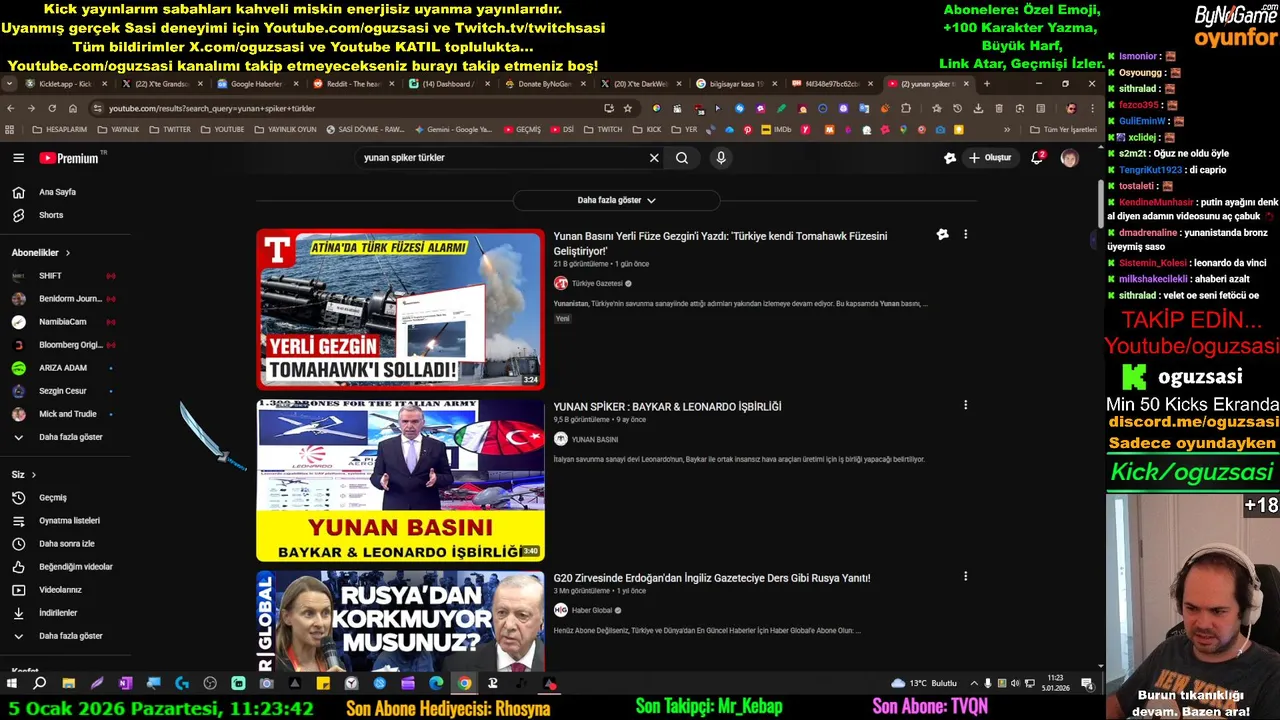
Task: Click the Oluştur create button
Action: pyautogui.click(x=990, y=158)
